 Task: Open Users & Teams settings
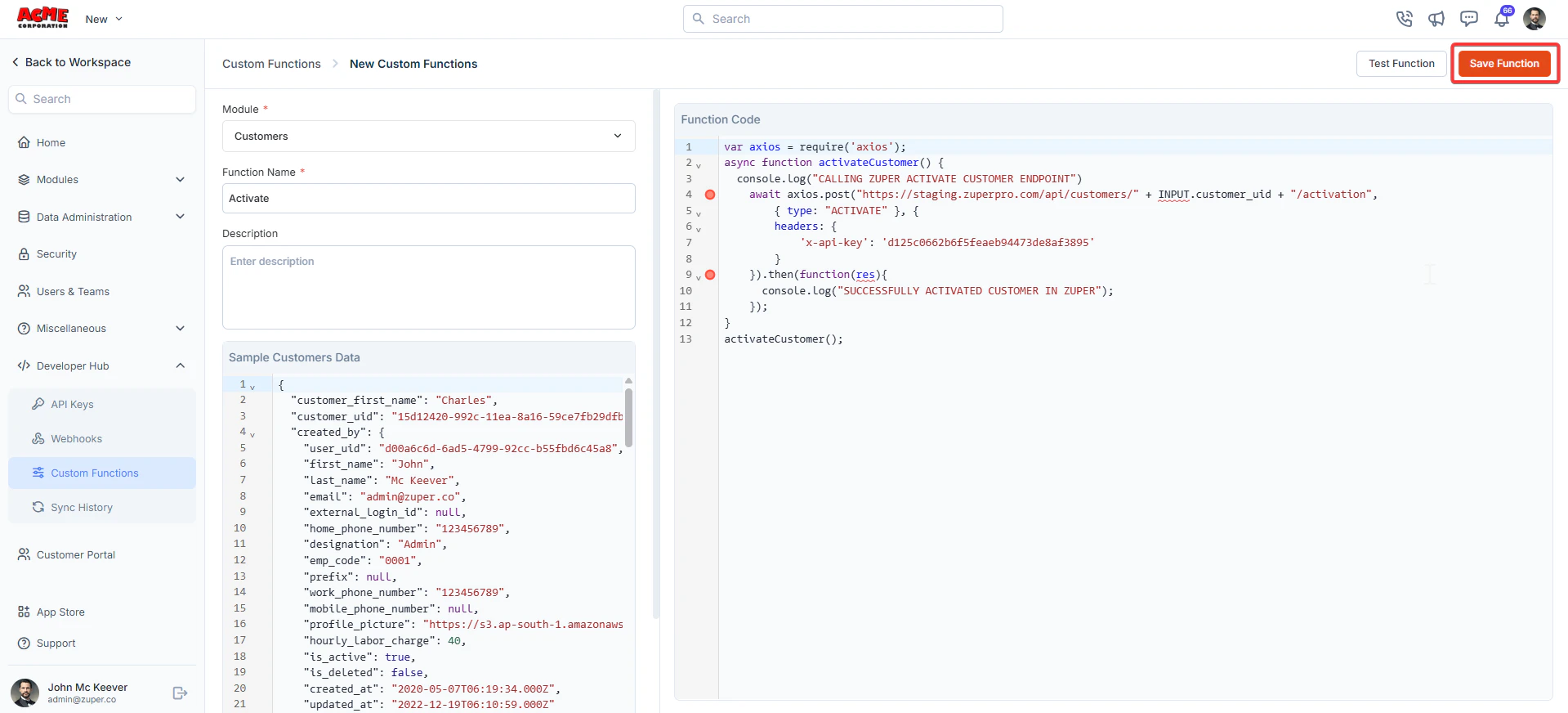[102, 291]
